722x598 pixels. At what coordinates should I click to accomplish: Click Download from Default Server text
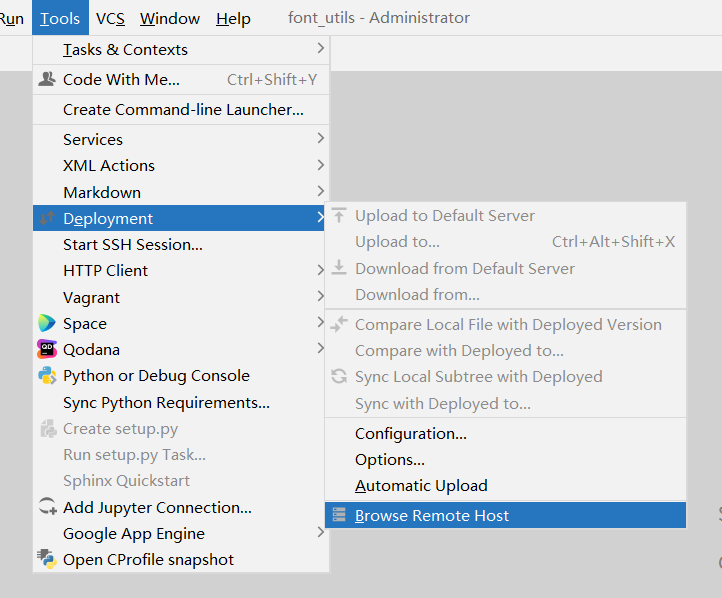click(x=465, y=268)
